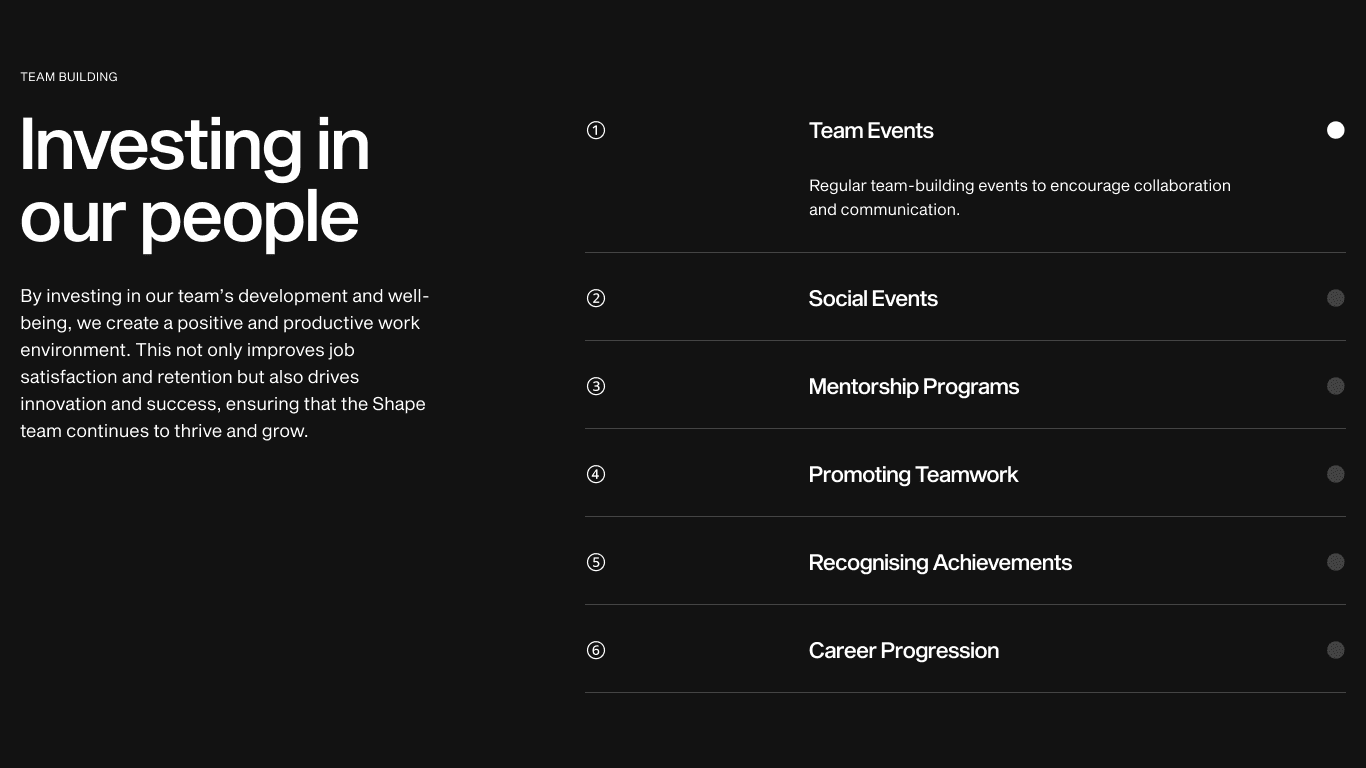Toggle the dot beside Recognising Achievements

(x=1336, y=562)
